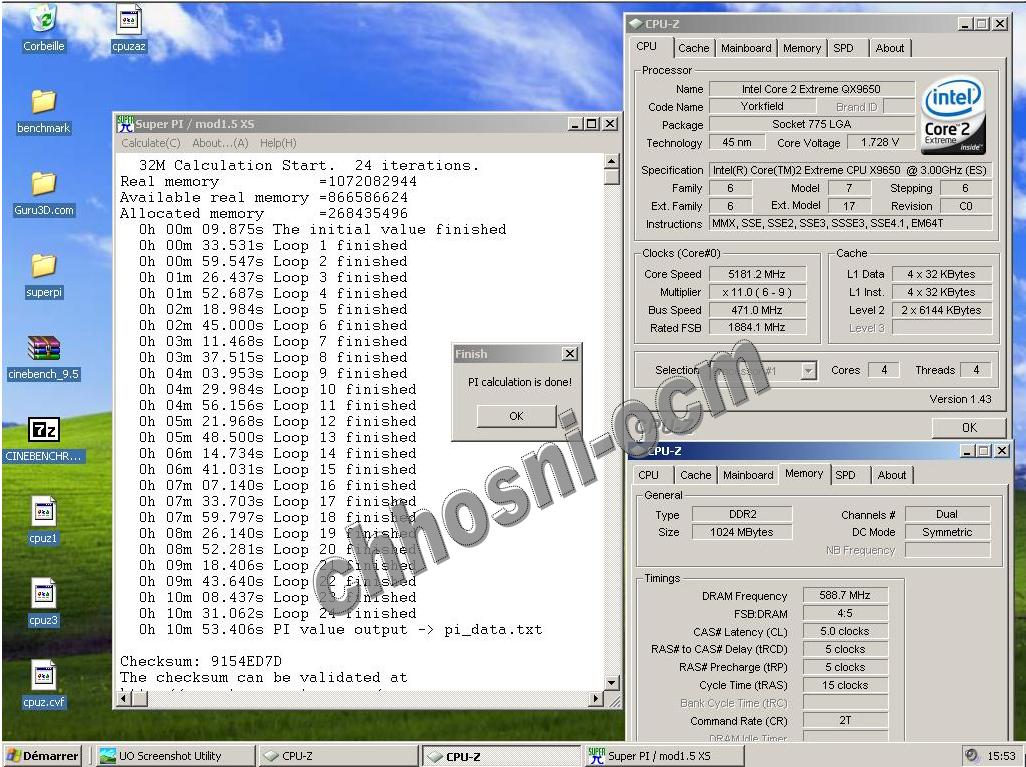The image size is (1026, 767).
Task: Click the Bus Speed value 471.0 MHz
Action: click(x=756, y=310)
